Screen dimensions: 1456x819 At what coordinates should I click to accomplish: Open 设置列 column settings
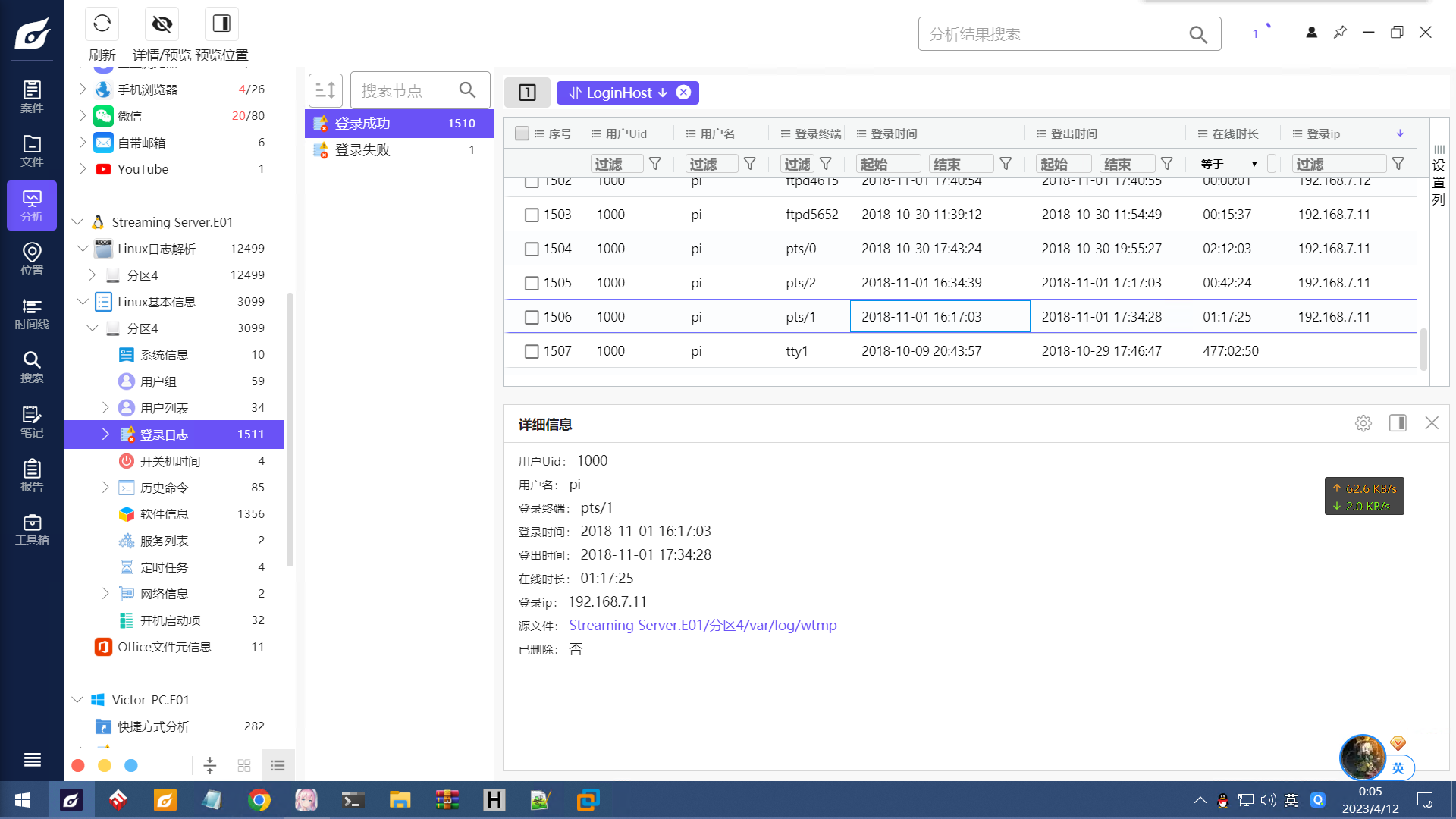[x=1439, y=176]
